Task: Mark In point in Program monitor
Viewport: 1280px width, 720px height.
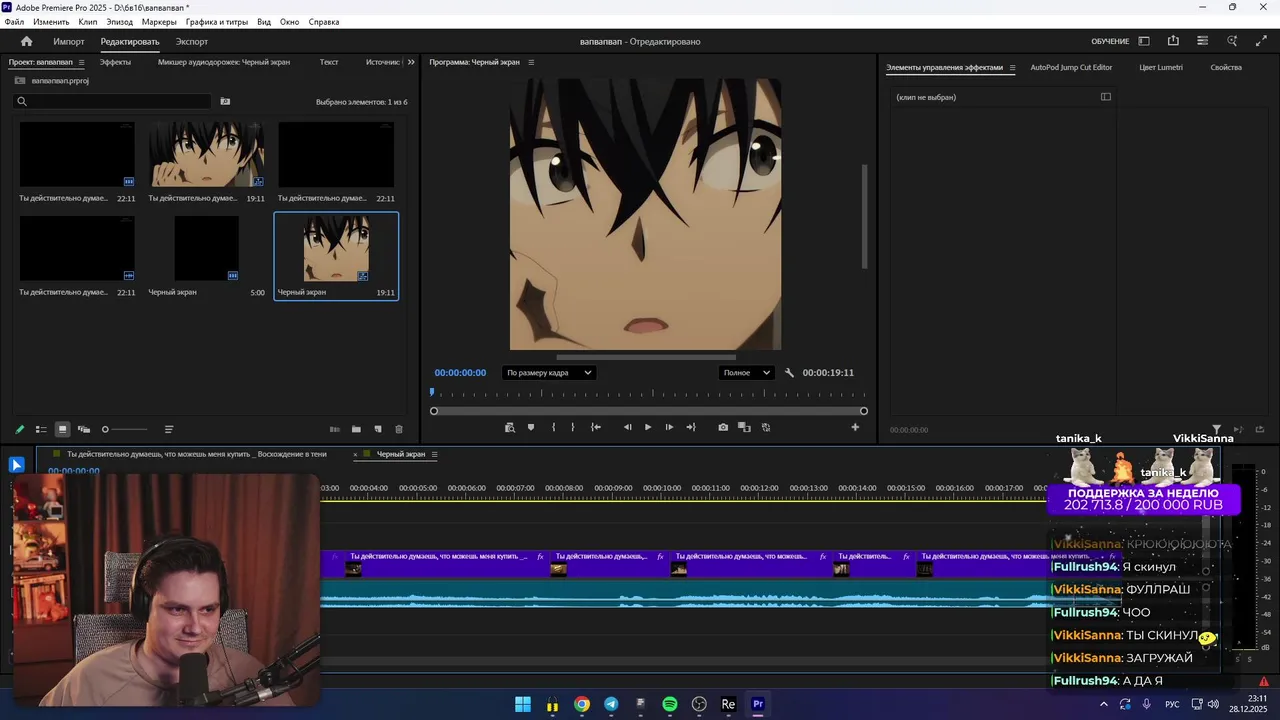Action: [553, 427]
